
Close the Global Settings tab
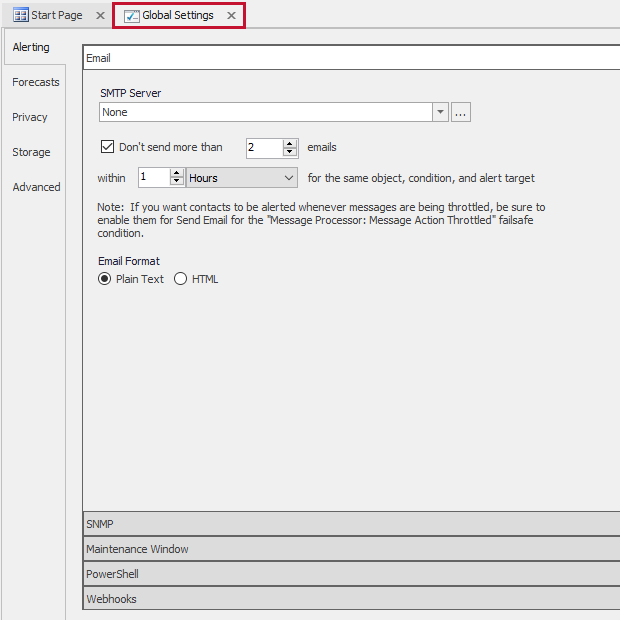pyautogui.click(x=231, y=15)
